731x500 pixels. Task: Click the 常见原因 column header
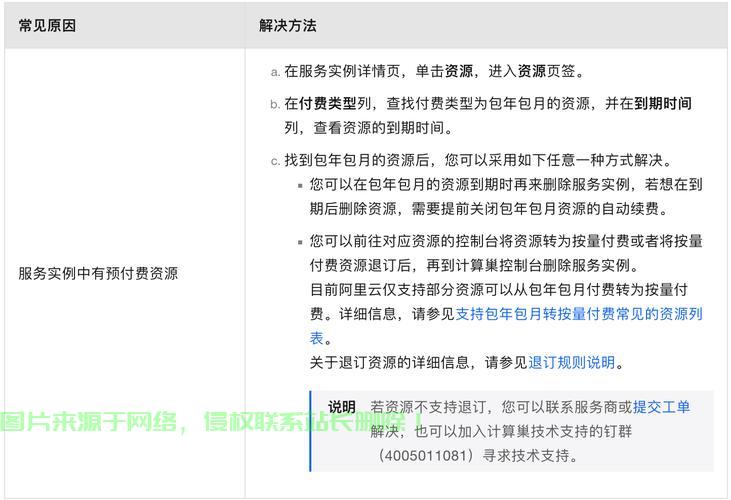point(47,26)
